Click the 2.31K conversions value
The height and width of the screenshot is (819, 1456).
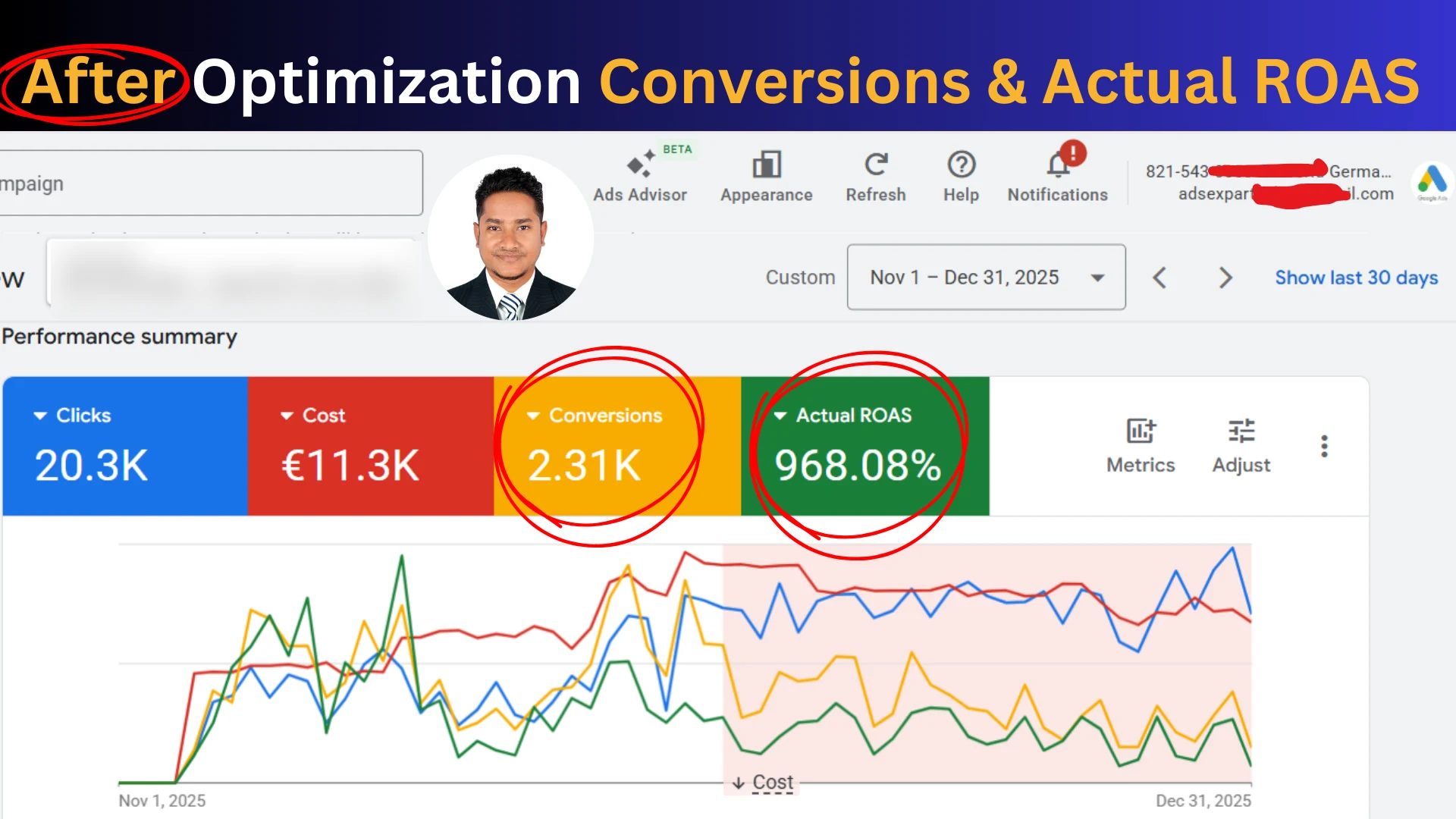click(584, 465)
